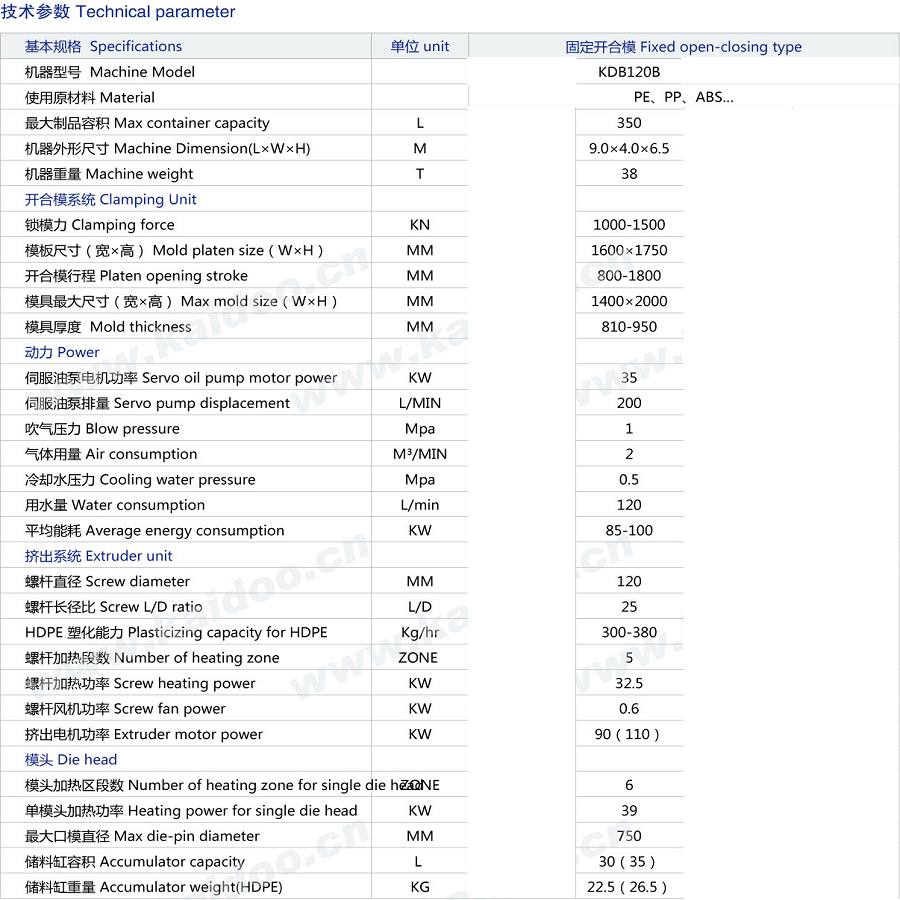Viewport: 900px width, 900px height.
Task: Select the container capacity value "350"
Action: [x=629, y=123]
